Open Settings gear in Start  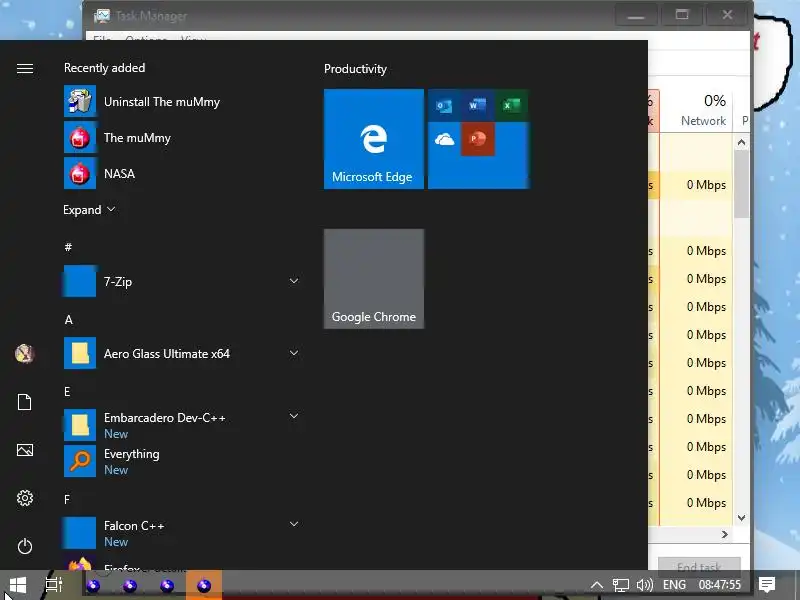tap(24, 498)
